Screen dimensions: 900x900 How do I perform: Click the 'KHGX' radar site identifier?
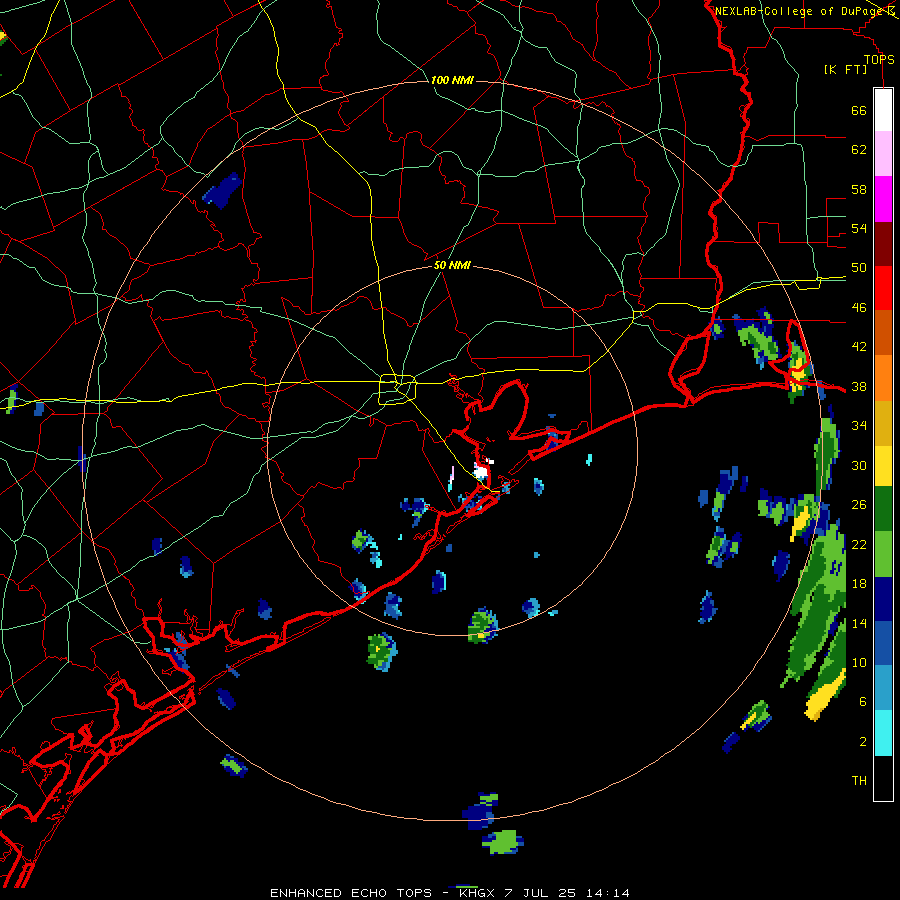(x=476, y=893)
